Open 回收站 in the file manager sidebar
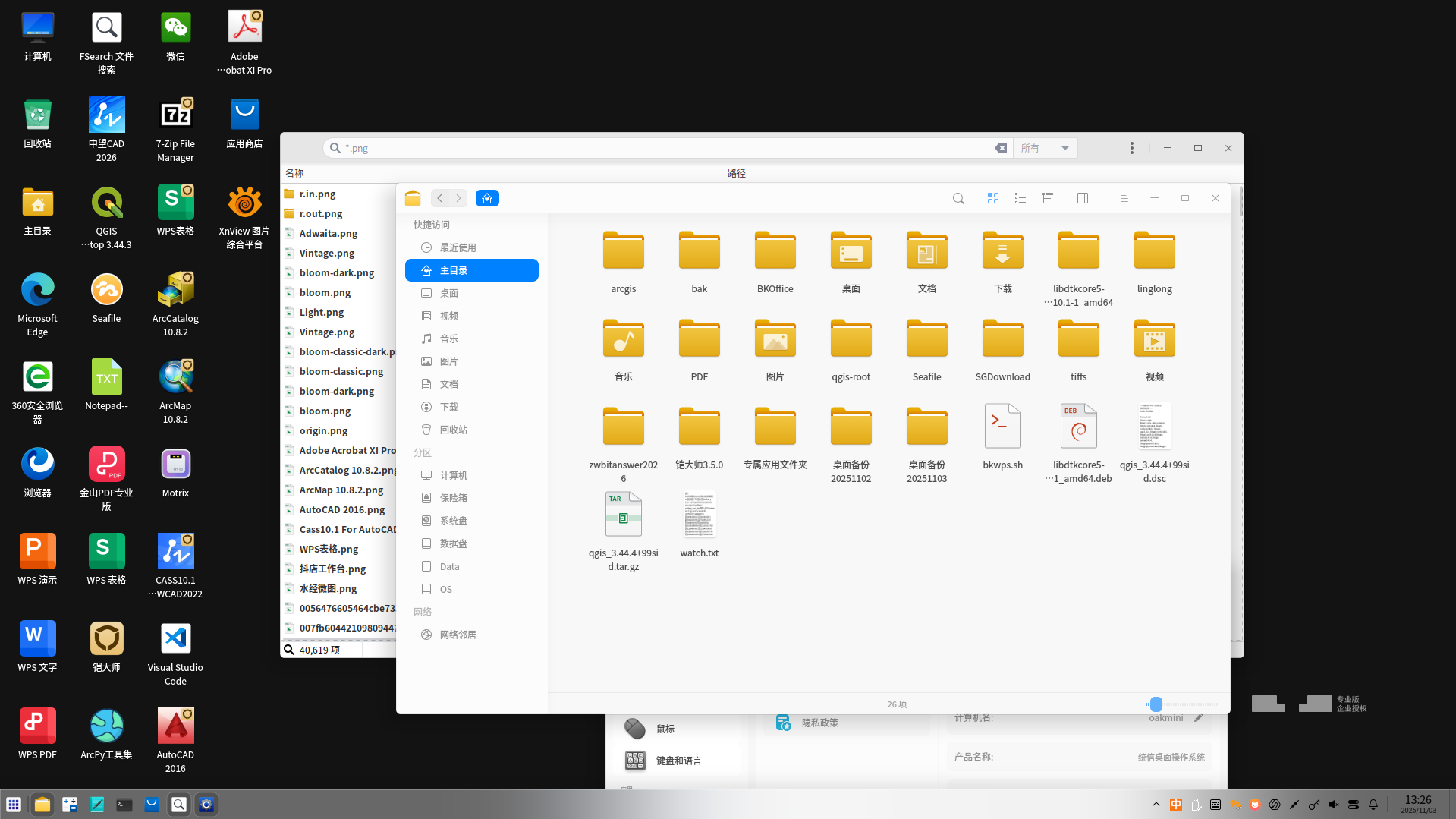The height and width of the screenshot is (819, 1456). [472, 430]
